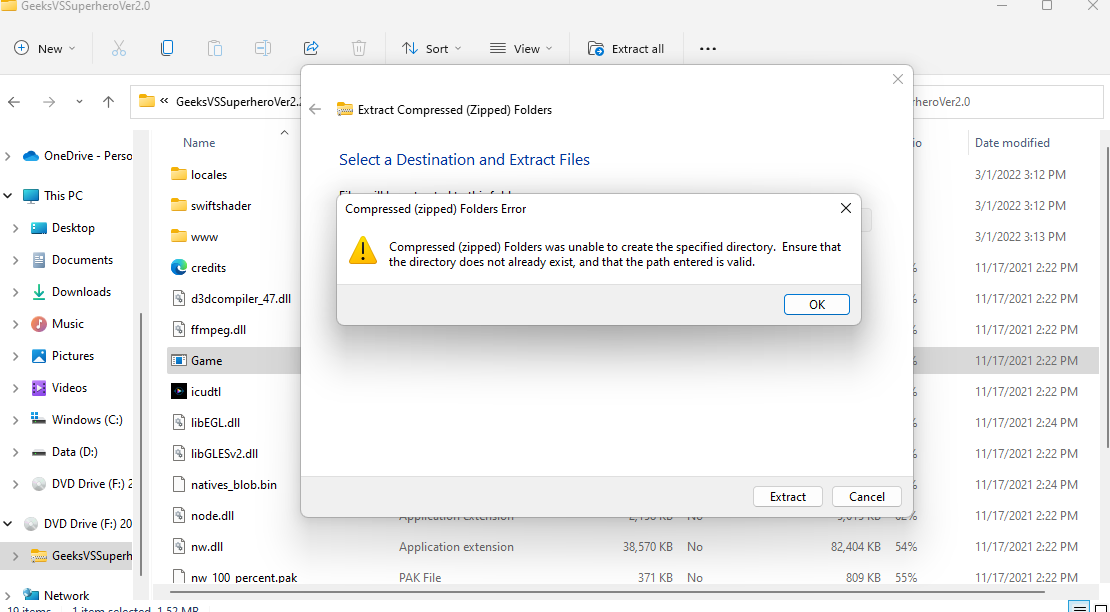Click the Up directory arrow
1110x612 pixels.
(x=108, y=101)
